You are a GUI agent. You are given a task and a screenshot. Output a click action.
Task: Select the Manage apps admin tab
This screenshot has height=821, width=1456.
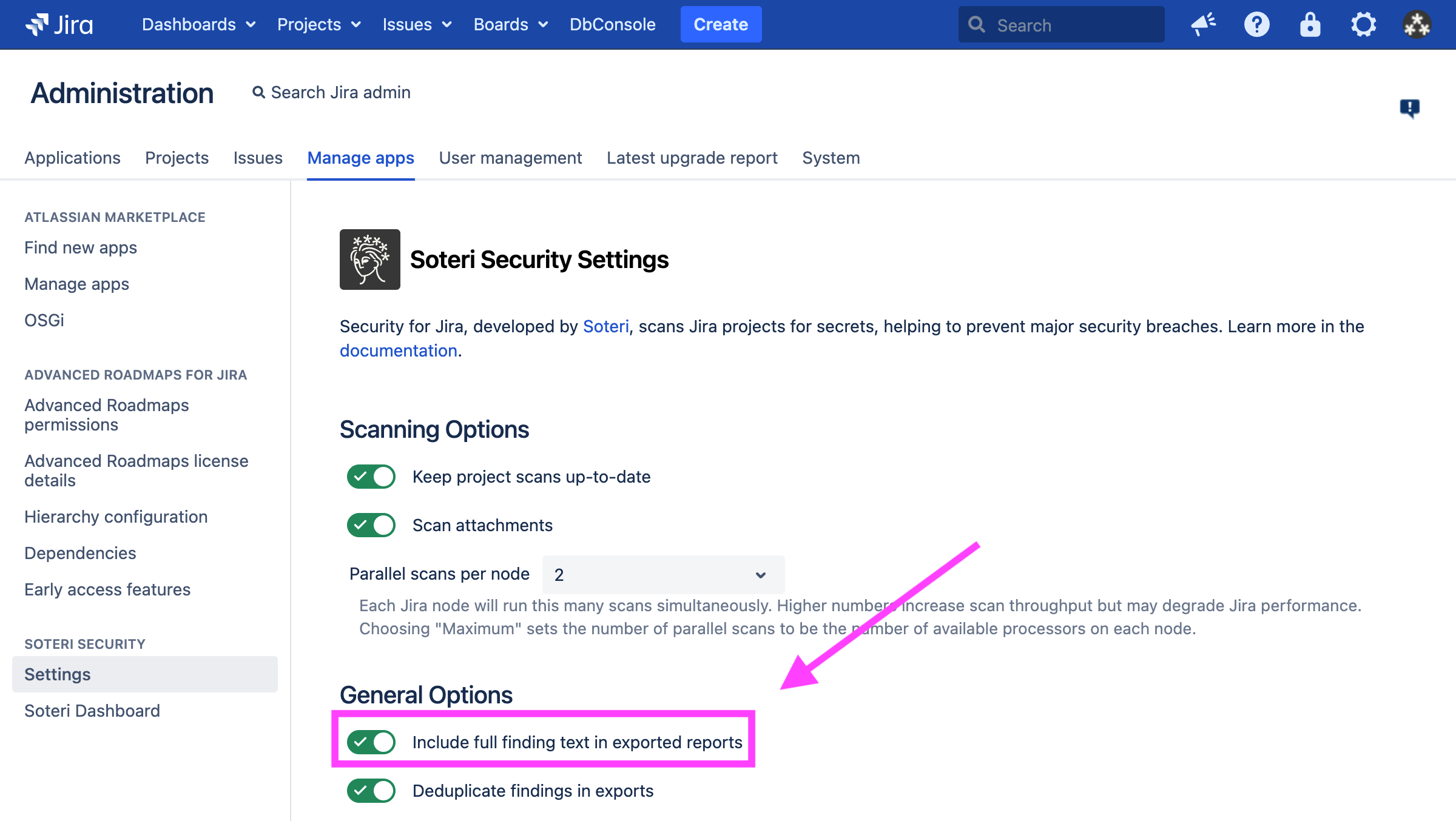360,158
